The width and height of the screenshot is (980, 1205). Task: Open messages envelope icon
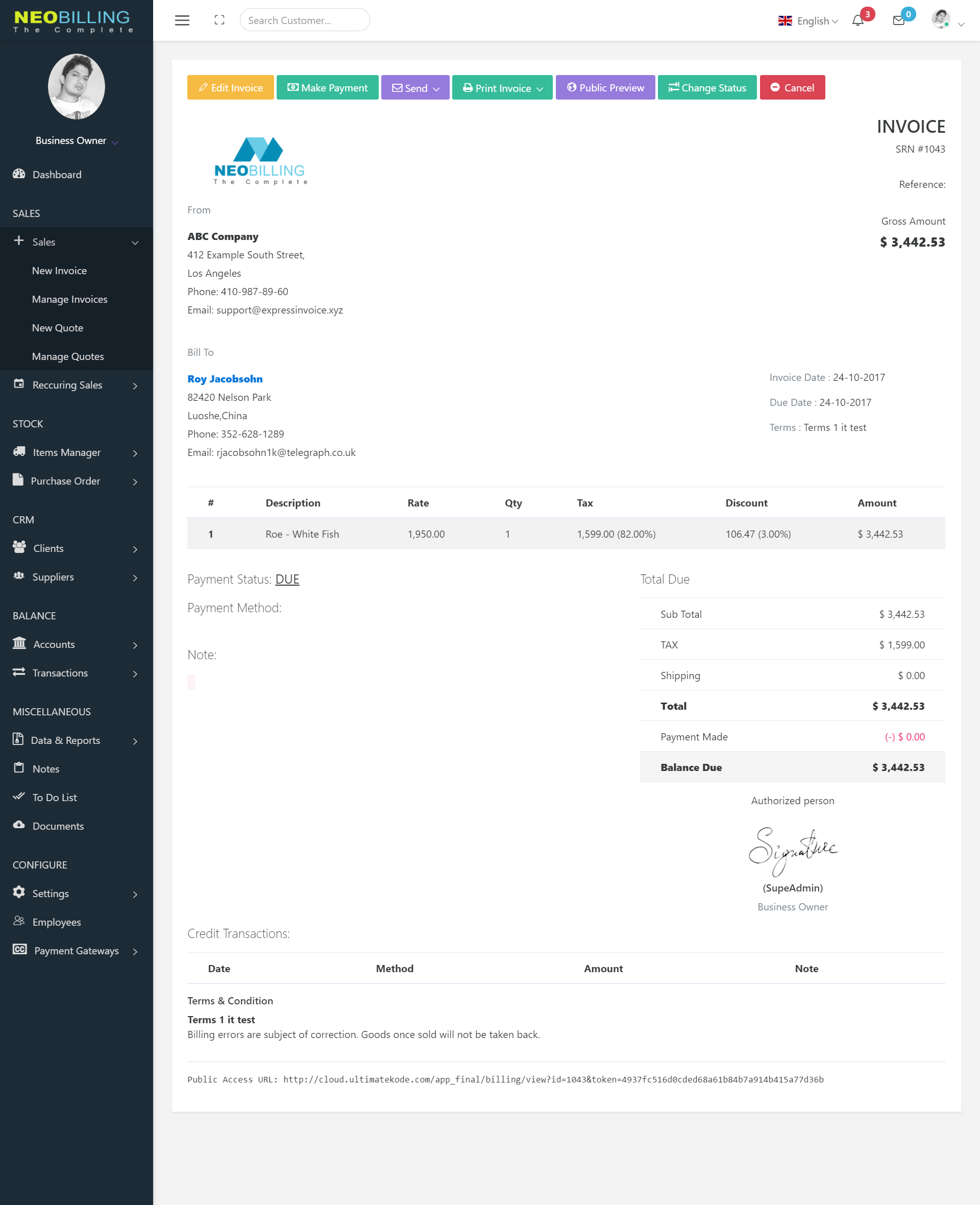pyautogui.click(x=898, y=21)
